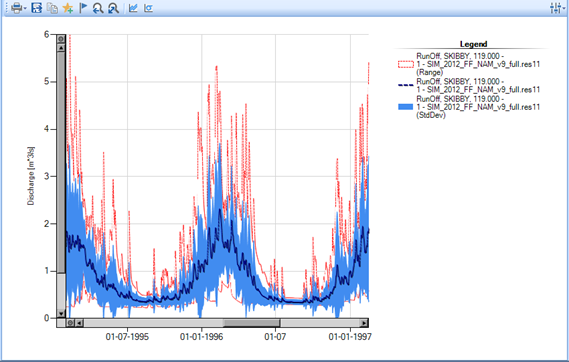Image resolution: width=569 pixels, height=362 pixels.
Task: Click the horizontal scrollbar thumb
Action: (251, 322)
